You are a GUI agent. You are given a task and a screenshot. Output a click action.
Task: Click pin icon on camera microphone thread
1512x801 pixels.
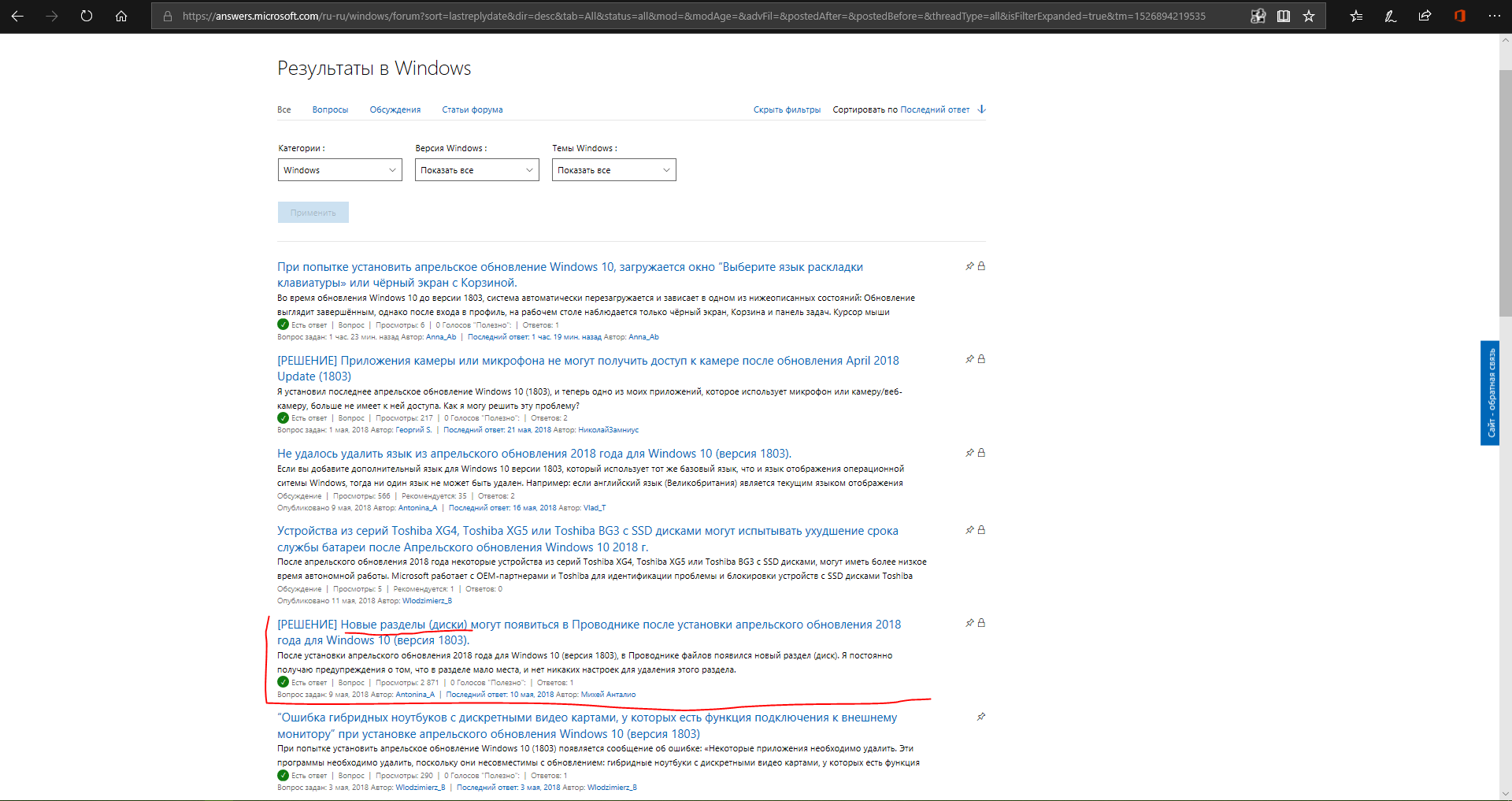click(970, 359)
